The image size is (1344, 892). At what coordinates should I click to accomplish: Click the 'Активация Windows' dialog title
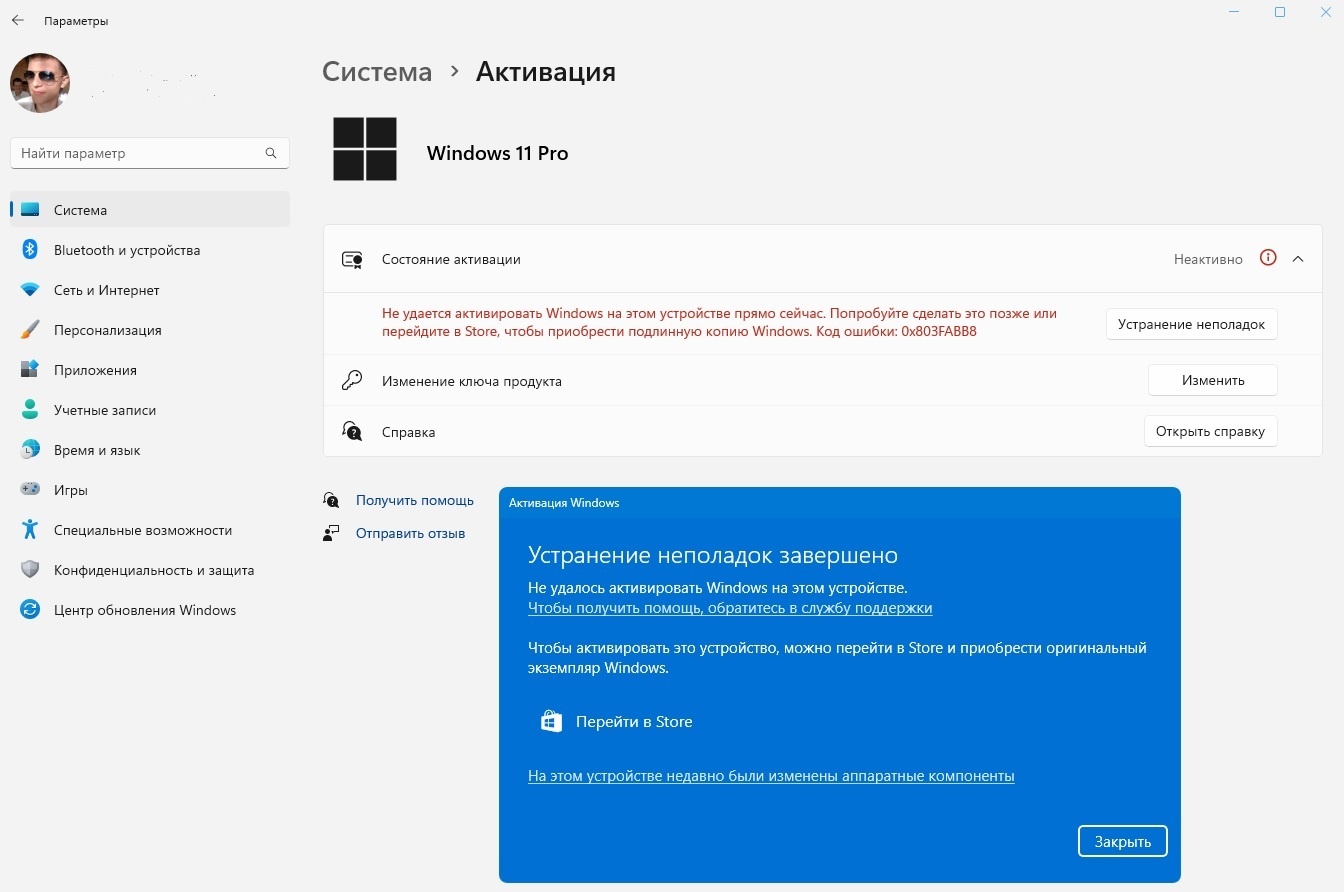pos(564,503)
